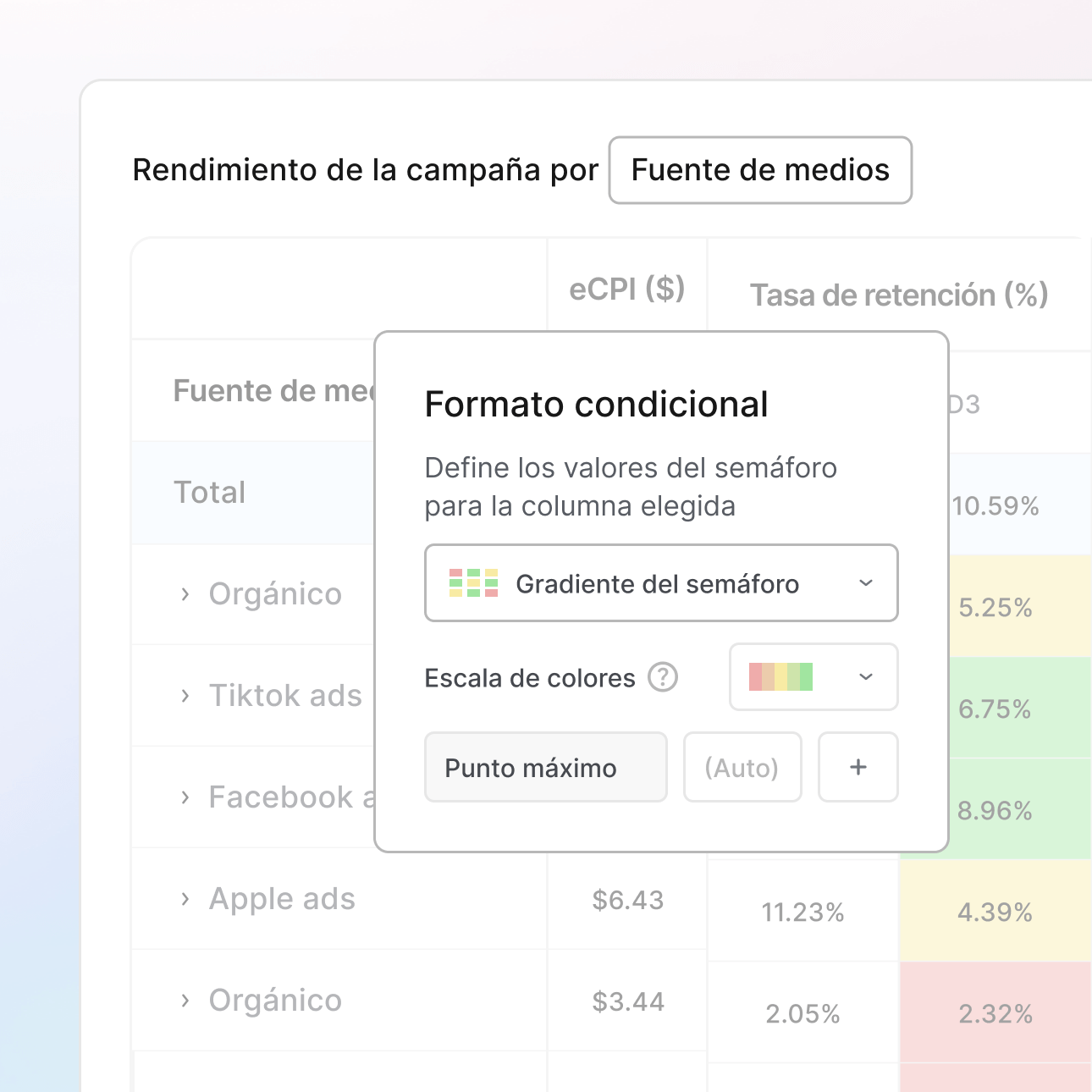Select the Tasa de retención (%) column header
Image resolution: width=1092 pixels, height=1092 pixels.
pyautogui.click(x=899, y=295)
